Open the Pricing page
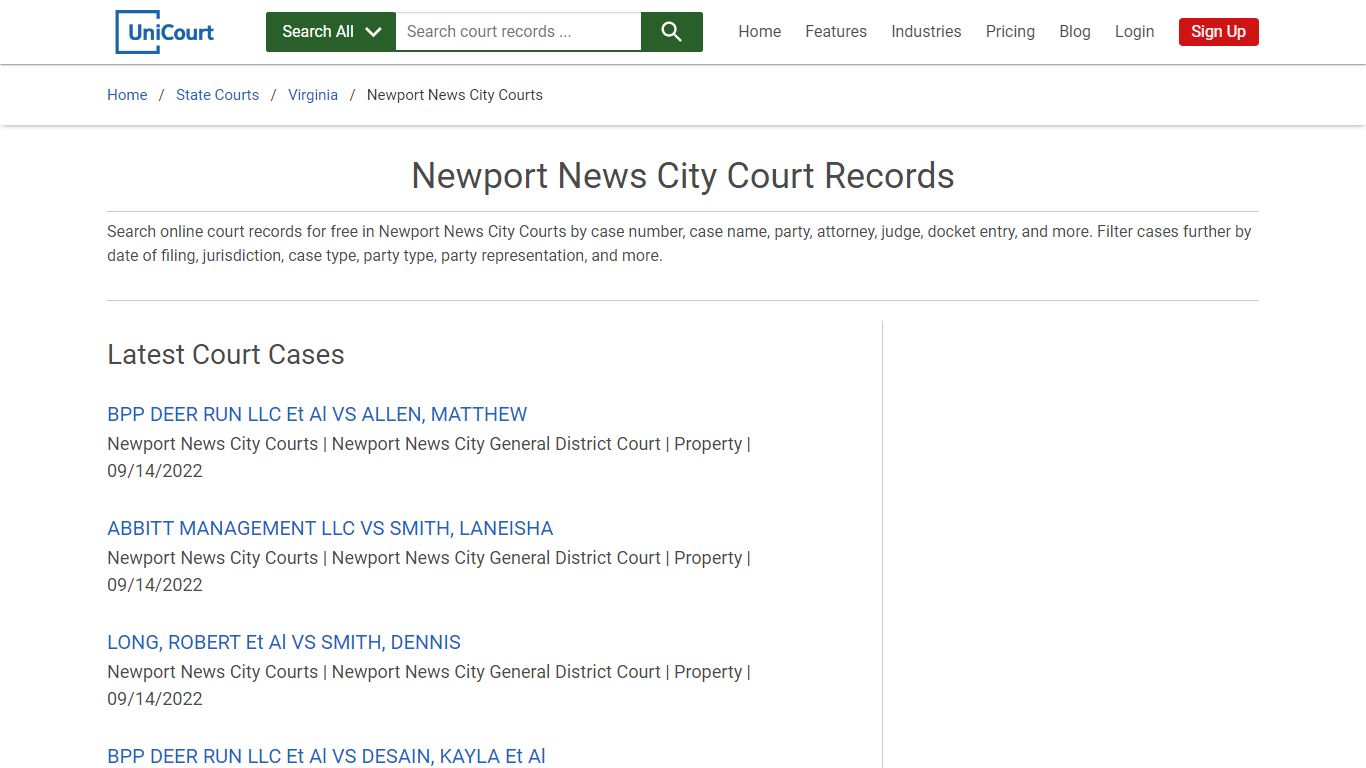This screenshot has height=768, width=1366. (x=1010, y=32)
